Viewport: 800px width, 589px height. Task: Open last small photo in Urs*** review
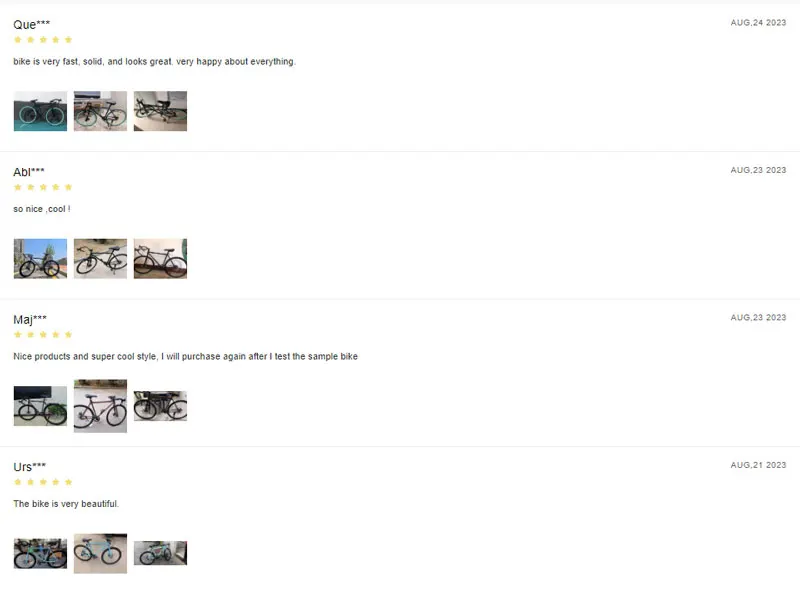(160, 553)
